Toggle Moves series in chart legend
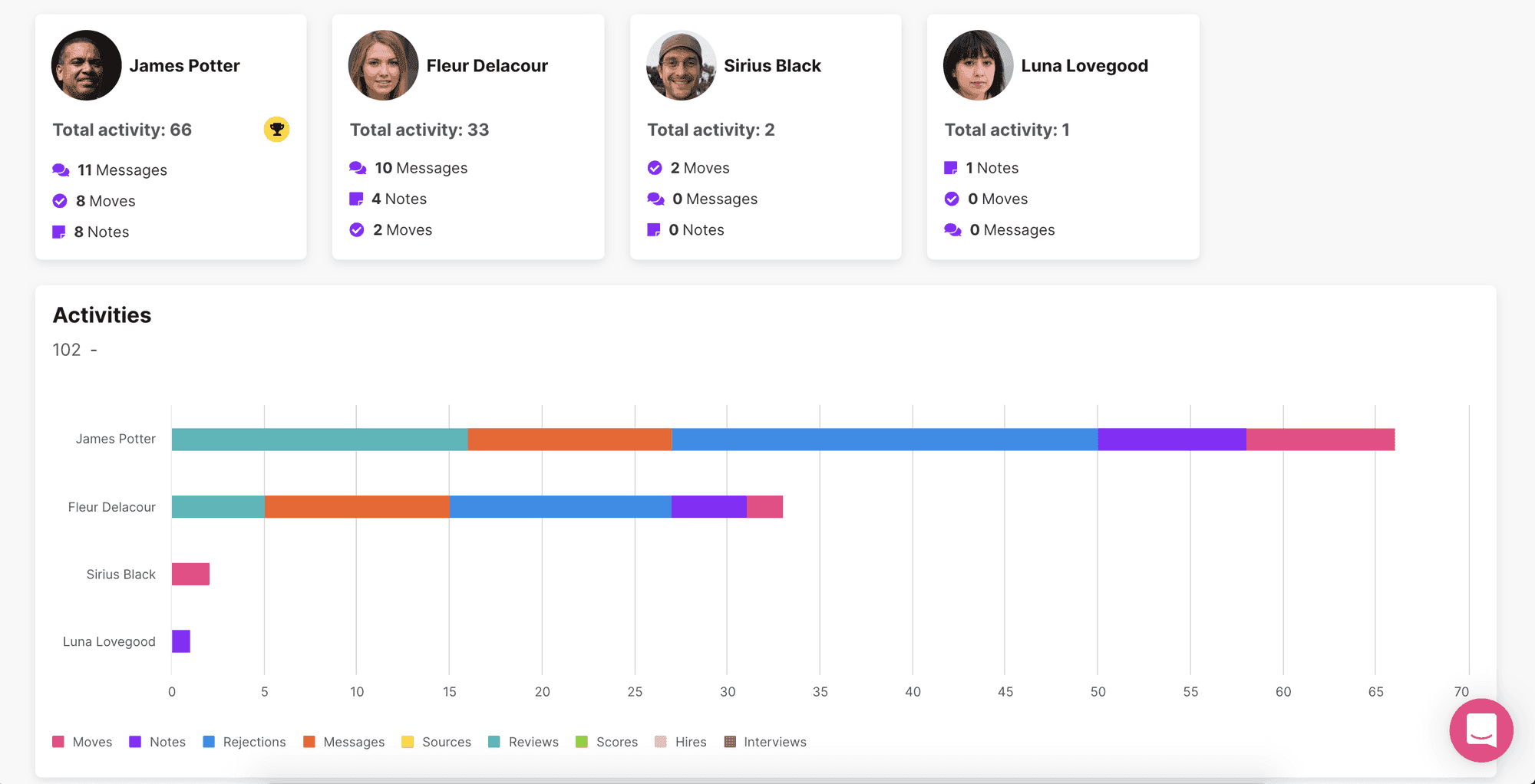The width and height of the screenshot is (1535, 784). pos(82,742)
